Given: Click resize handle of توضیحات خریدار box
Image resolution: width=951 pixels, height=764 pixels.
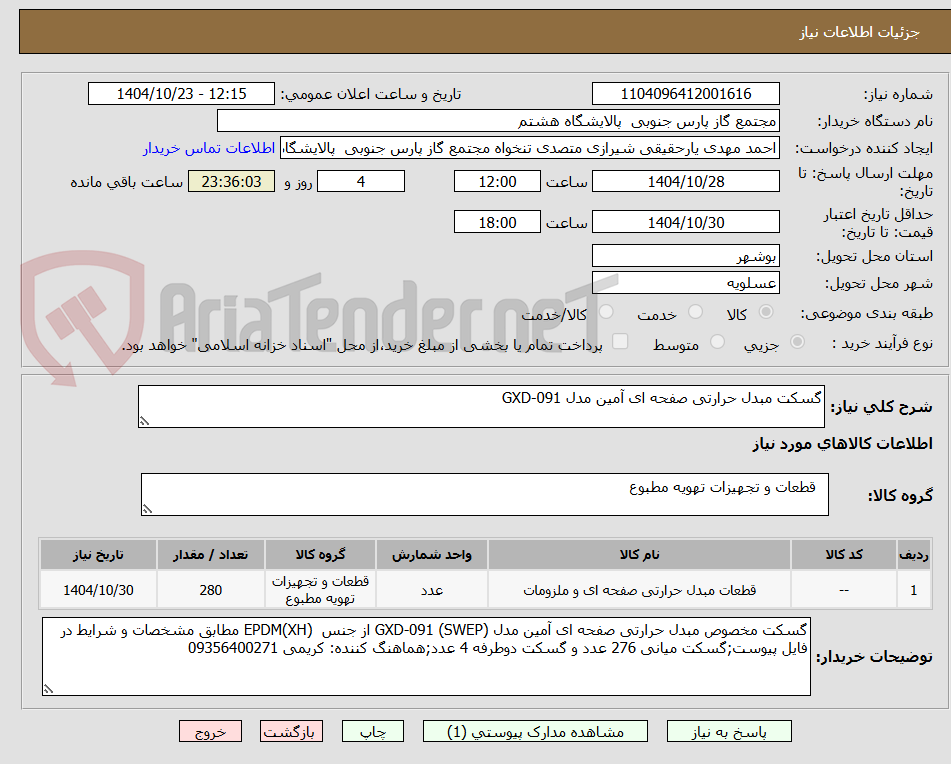Looking at the screenshot, I should [x=49, y=689].
